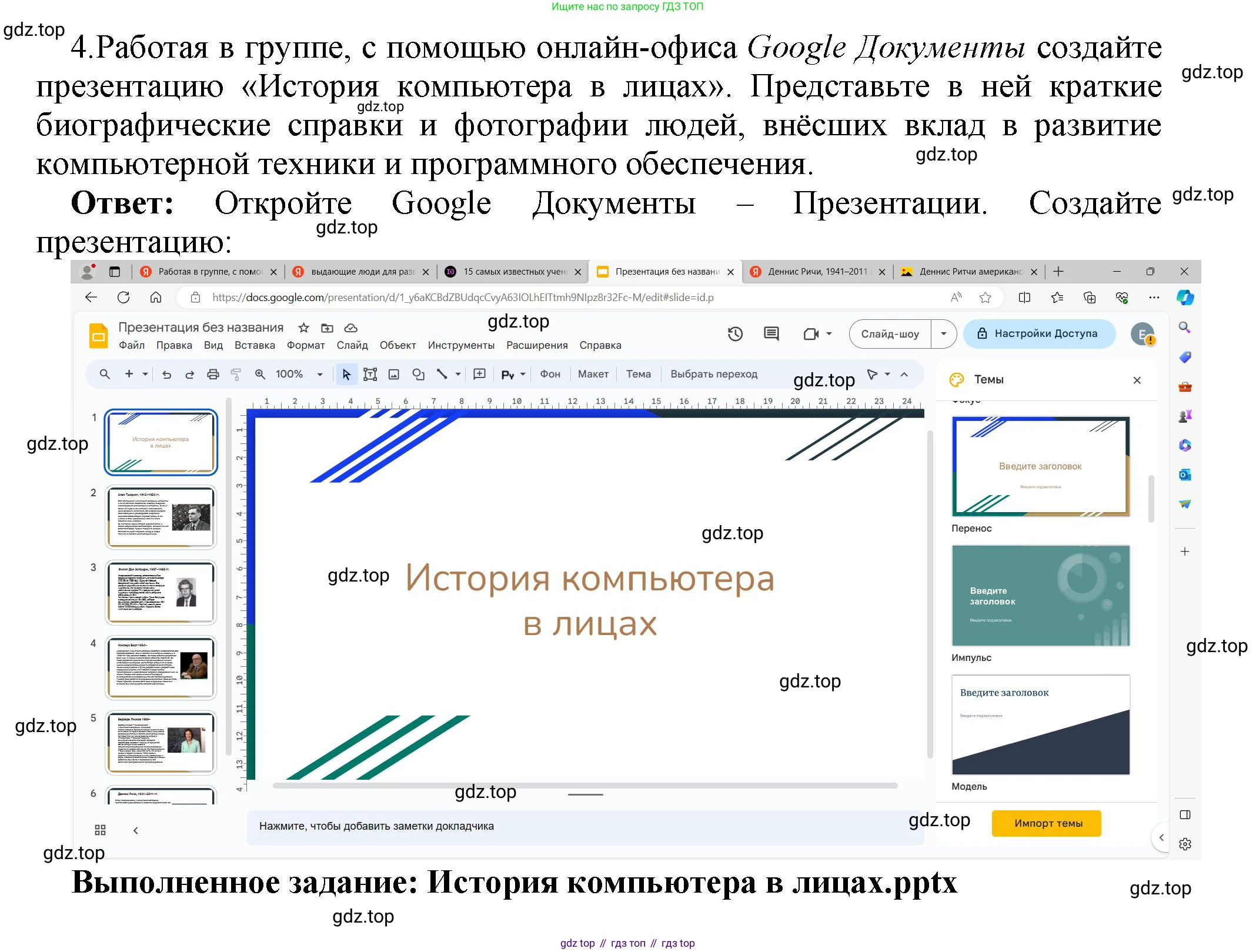1256x952 pixels.
Task: Select slide 2 thumbnail in filmstrip
Action: click(x=161, y=517)
